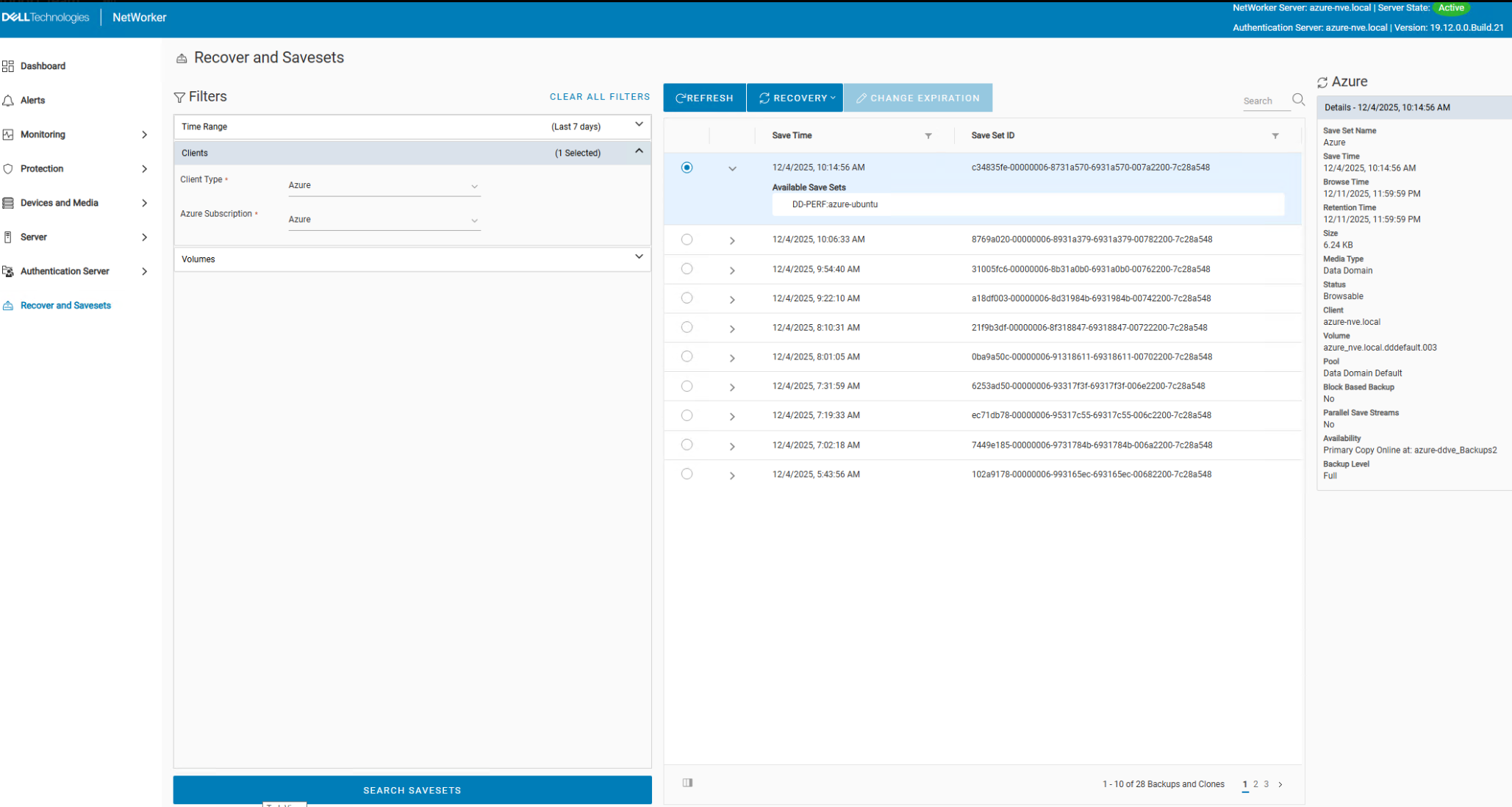The height and width of the screenshot is (807, 1512).
Task: Click the SEARCH SAVESETS button
Action: pyautogui.click(x=412, y=789)
